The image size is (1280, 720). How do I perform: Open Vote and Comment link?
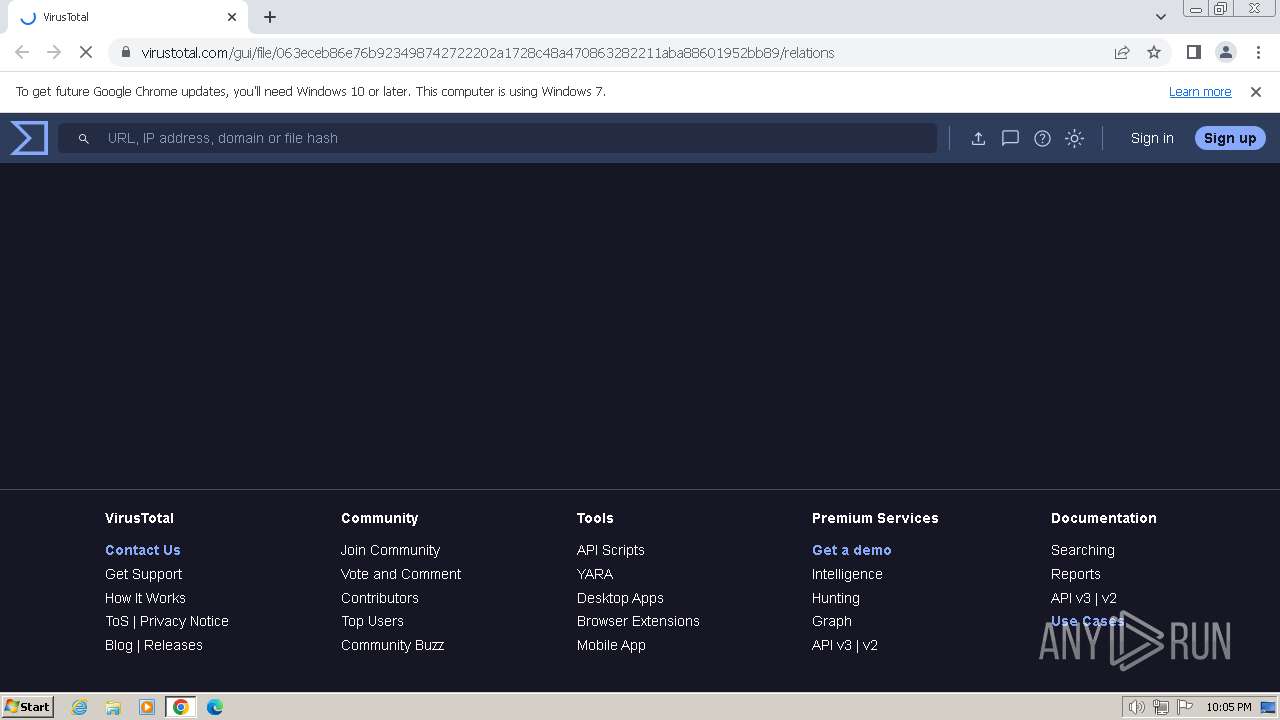click(401, 574)
